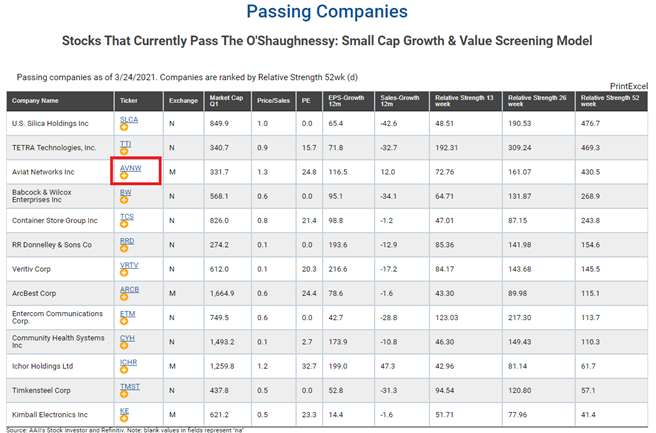Select the ArcBest Corp cell
The image size is (656, 433).
click(60, 293)
